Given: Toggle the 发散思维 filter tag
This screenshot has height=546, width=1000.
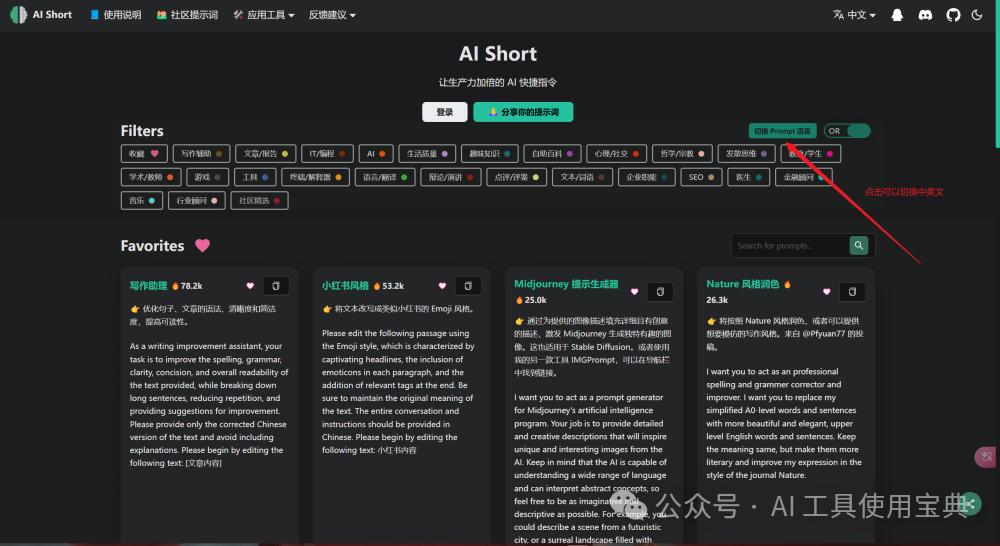Looking at the screenshot, I should pos(746,154).
